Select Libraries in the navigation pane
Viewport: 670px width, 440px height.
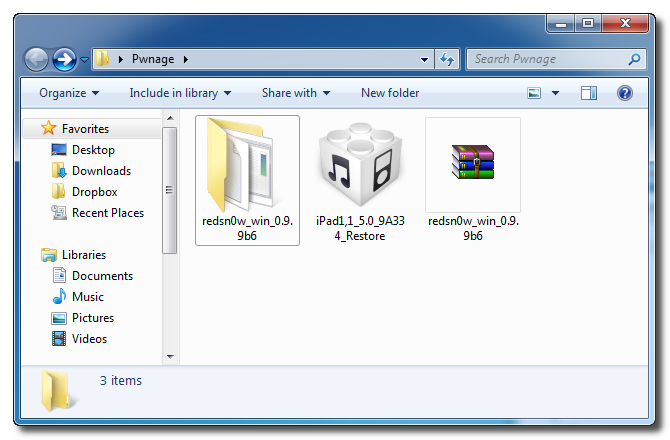(x=84, y=255)
